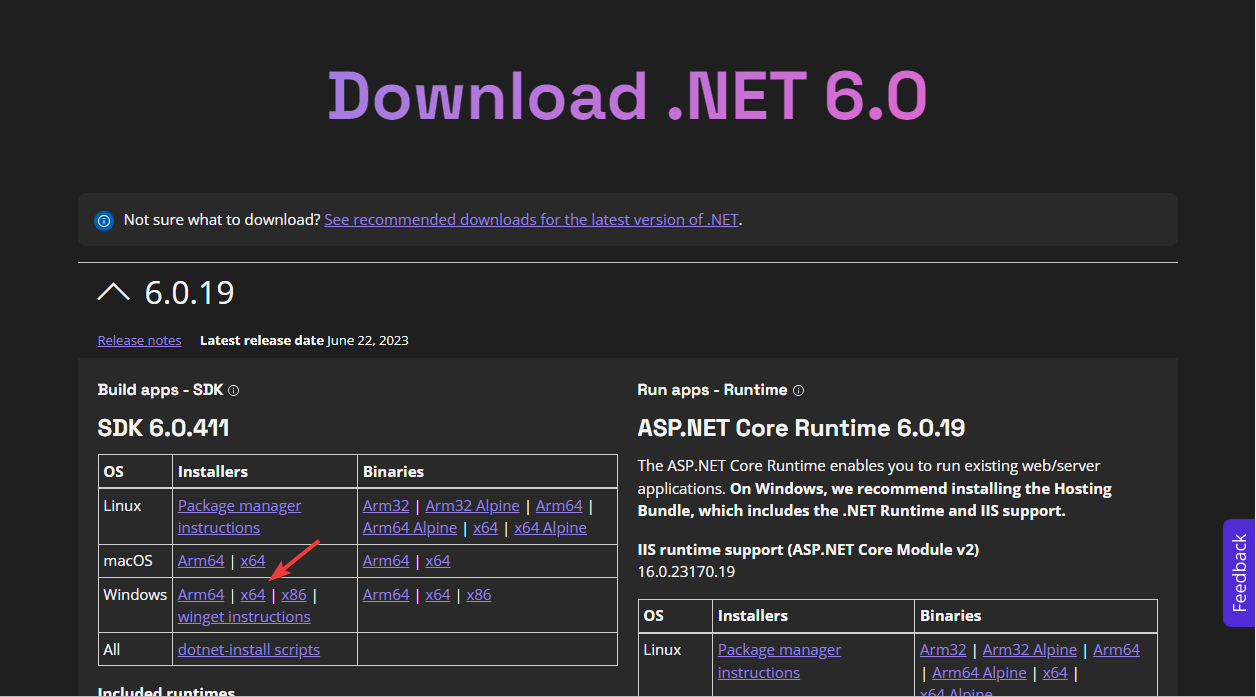Download SDK Linux x64 binaries
This screenshot has width=1256, height=697.
click(485, 528)
